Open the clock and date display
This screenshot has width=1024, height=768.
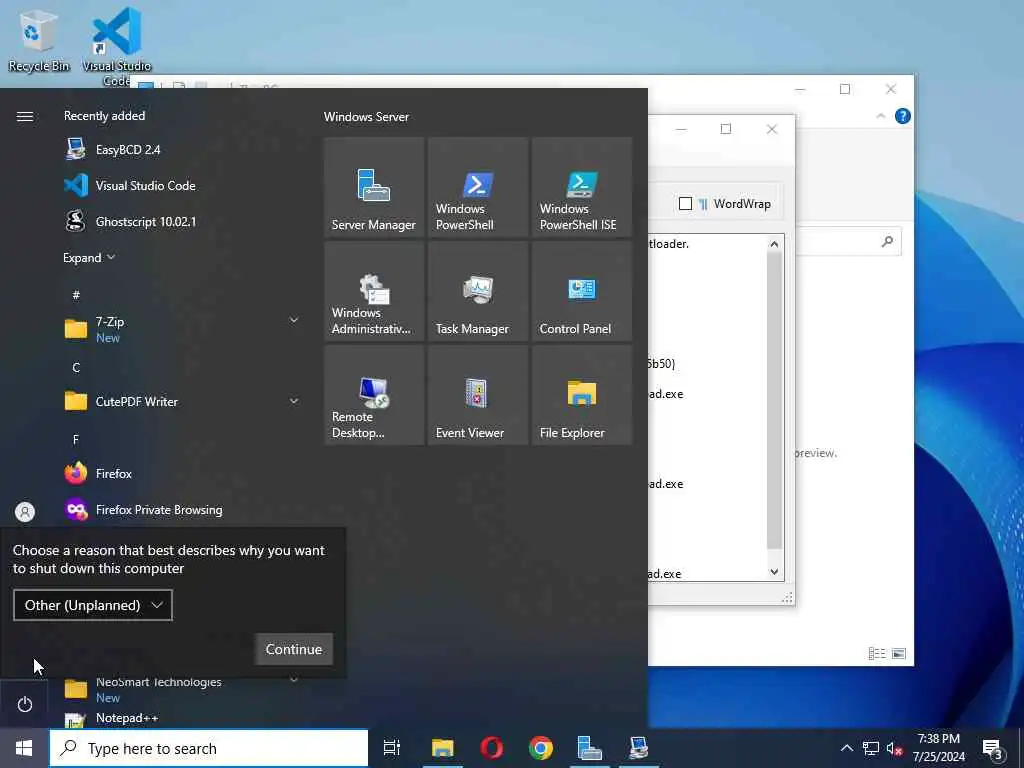pos(938,748)
